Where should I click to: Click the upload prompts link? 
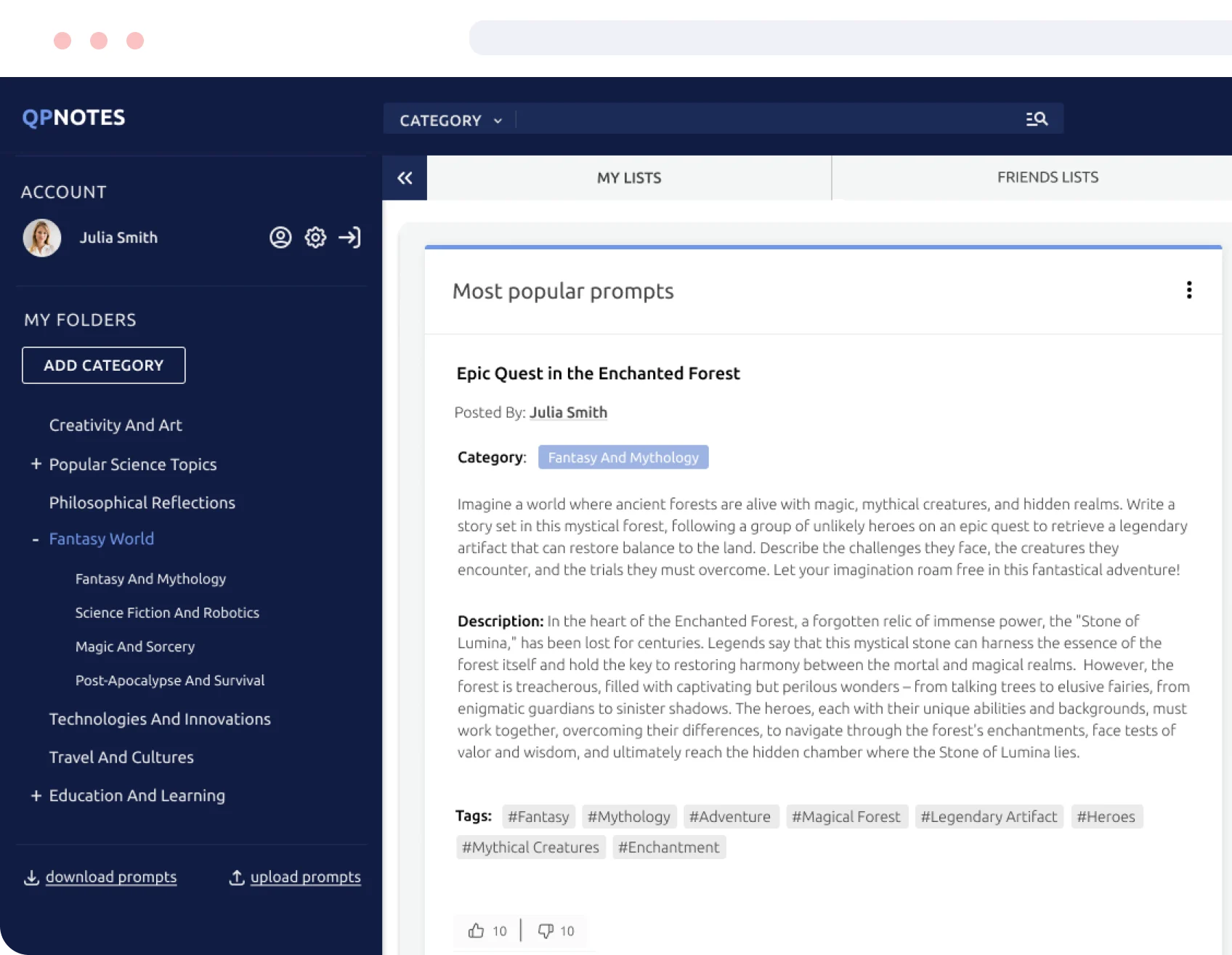click(x=305, y=877)
